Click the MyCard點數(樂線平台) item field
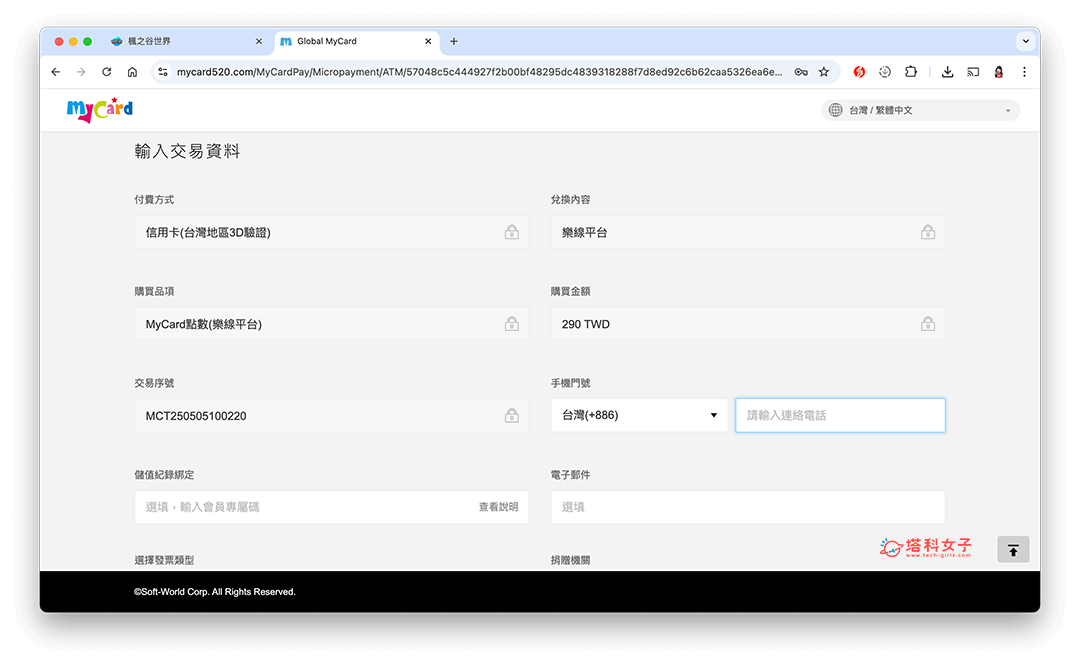This screenshot has width=1080, height=665. click(x=331, y=324)
